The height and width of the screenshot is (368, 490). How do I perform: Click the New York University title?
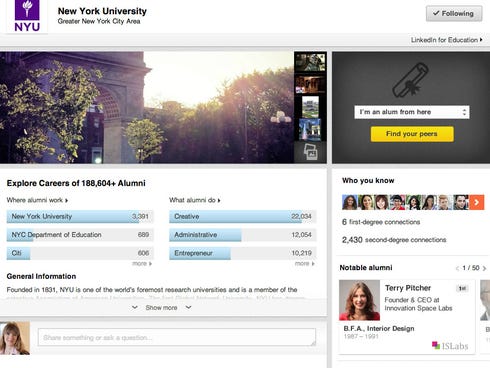(x=102, y=11)
